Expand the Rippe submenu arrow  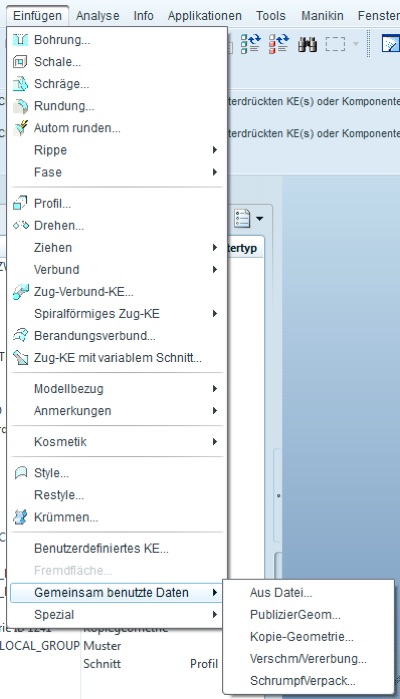(214, 150)
